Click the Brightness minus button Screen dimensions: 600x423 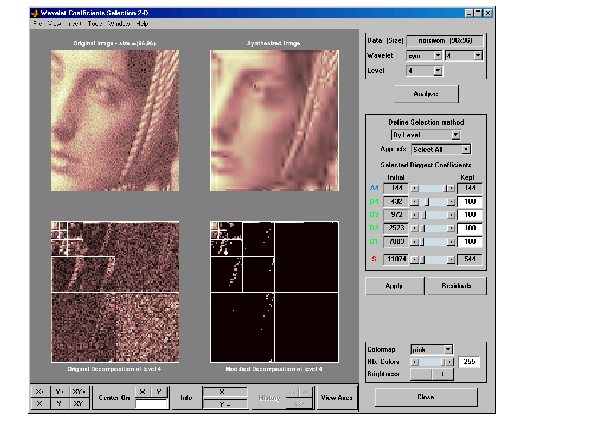[x=421, y=374]
